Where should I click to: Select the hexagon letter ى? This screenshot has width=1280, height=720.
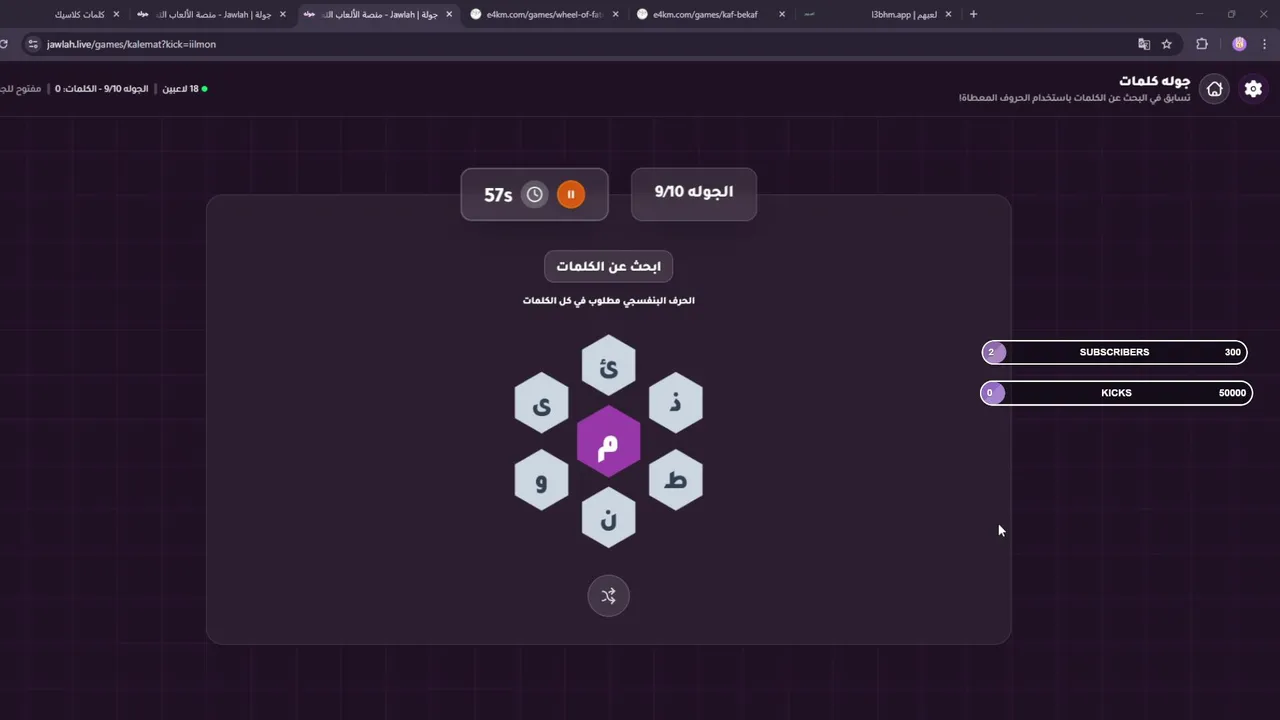point(541,403)
